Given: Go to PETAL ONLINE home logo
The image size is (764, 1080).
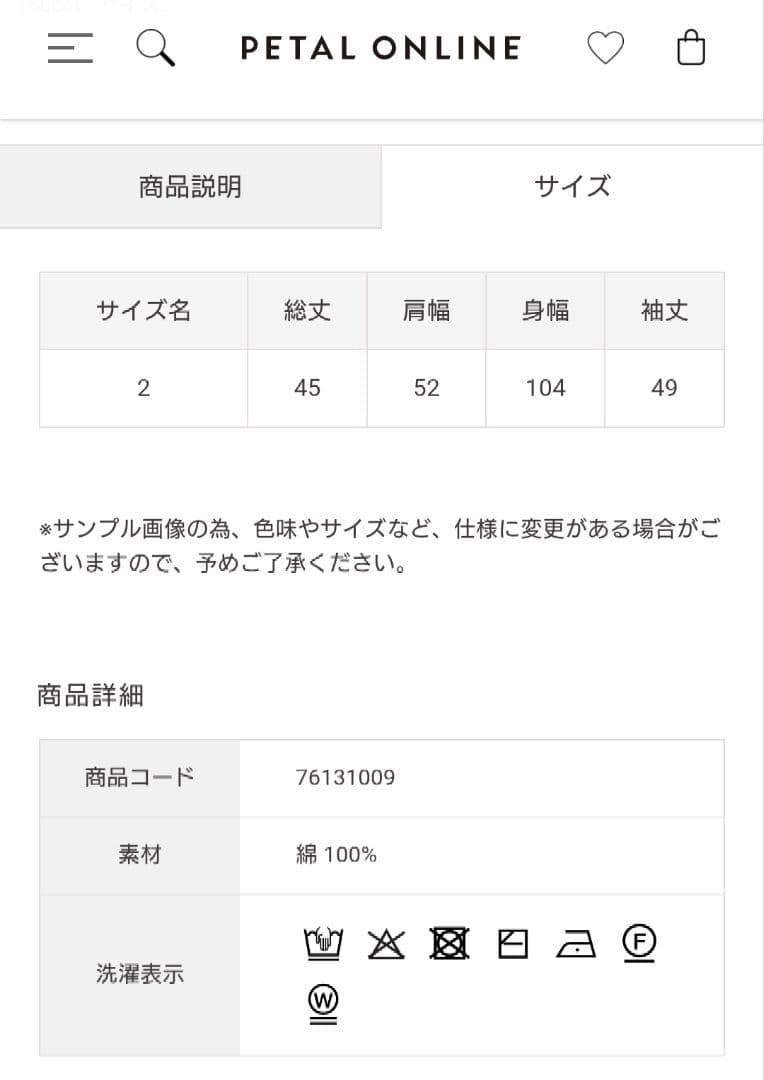Looking at the screenshot, I should (381, 48).
